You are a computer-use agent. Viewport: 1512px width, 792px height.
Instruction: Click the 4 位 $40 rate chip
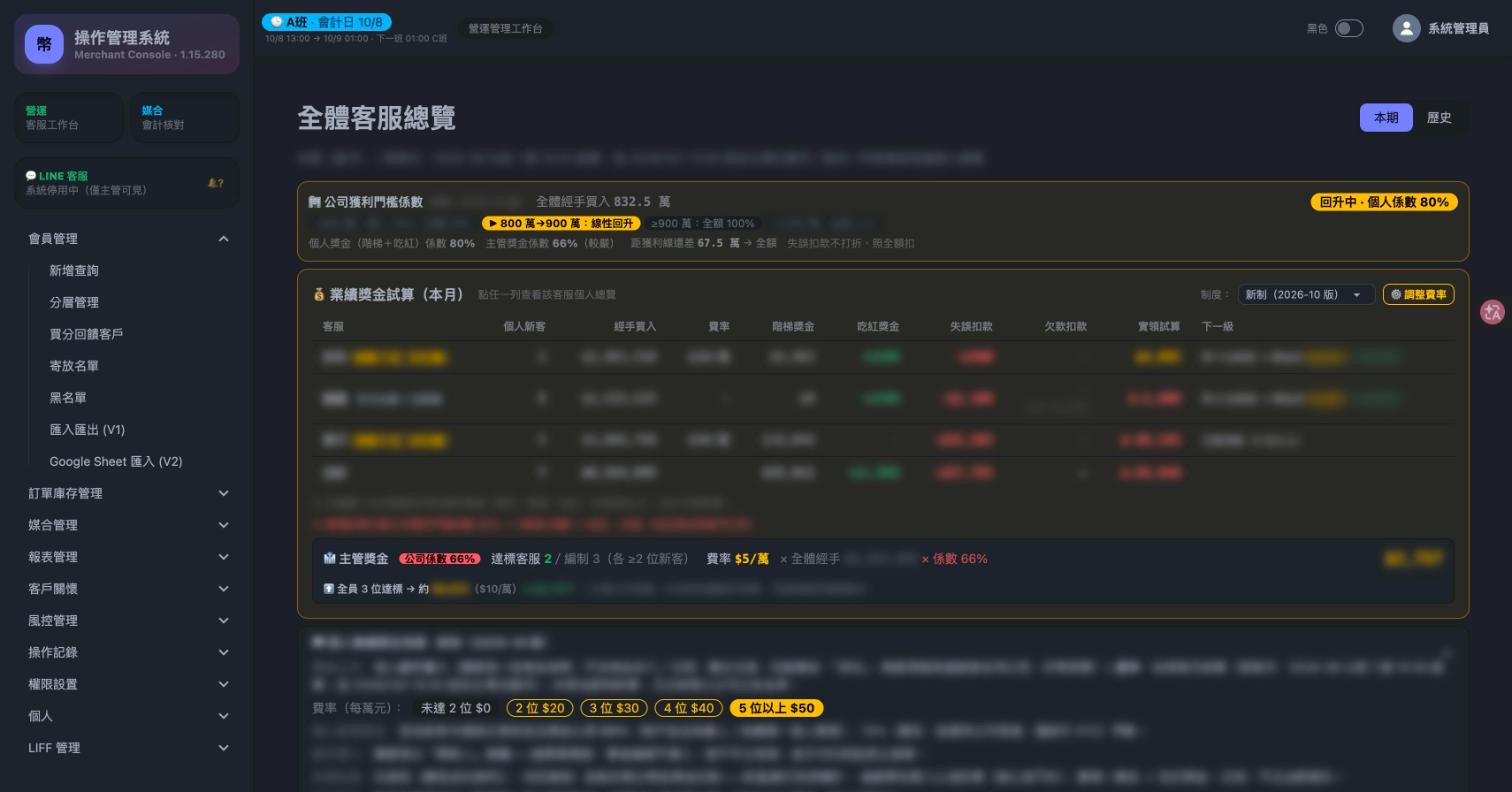[688, 708]
